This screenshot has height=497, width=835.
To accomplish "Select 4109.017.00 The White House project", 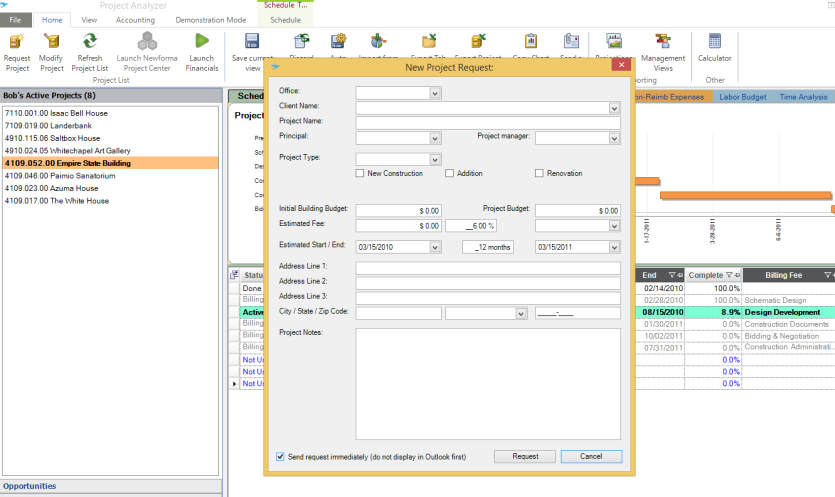I will pos(110,201).
